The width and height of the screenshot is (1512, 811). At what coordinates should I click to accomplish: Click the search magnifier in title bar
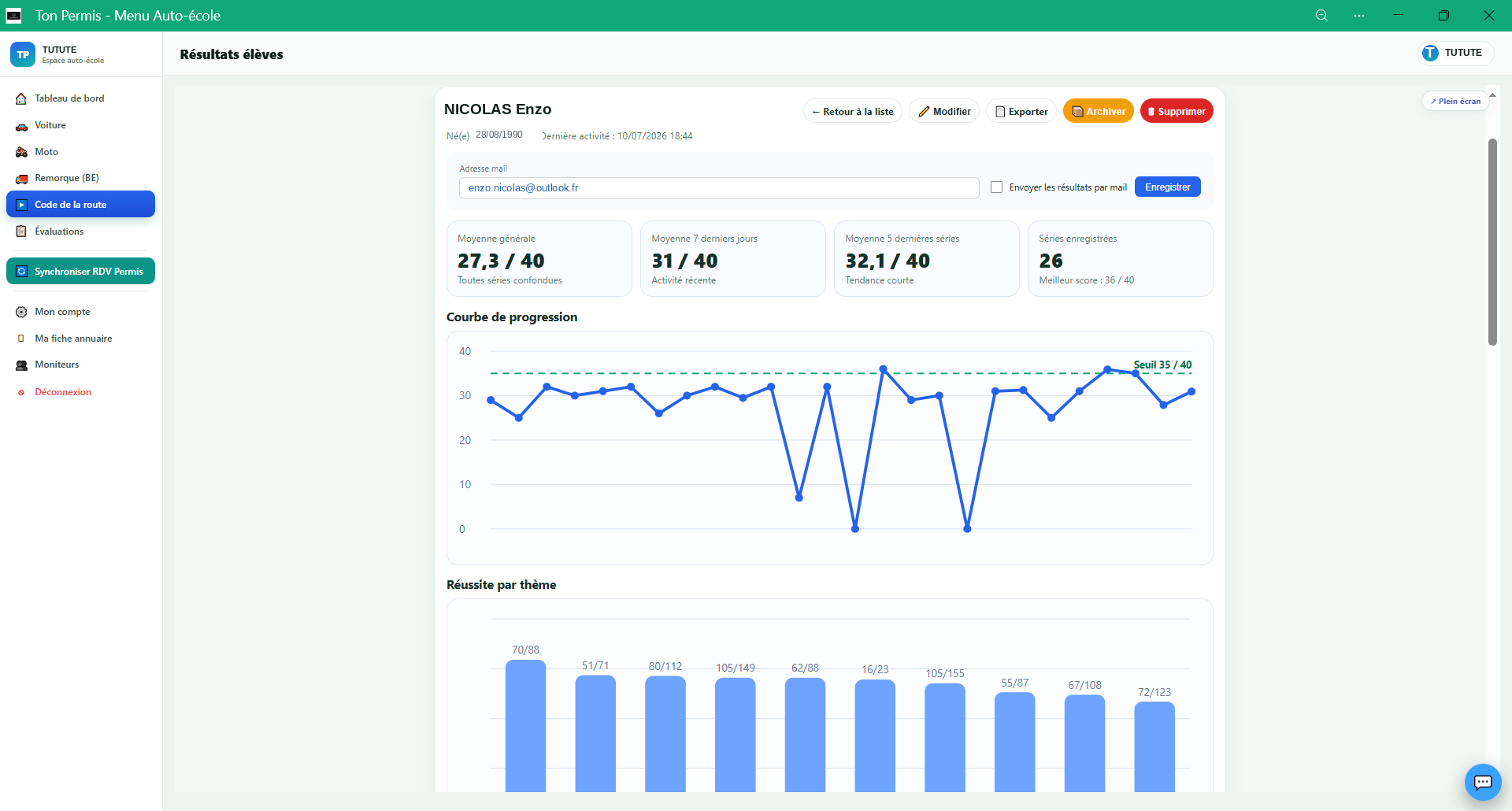[1321, 16]
